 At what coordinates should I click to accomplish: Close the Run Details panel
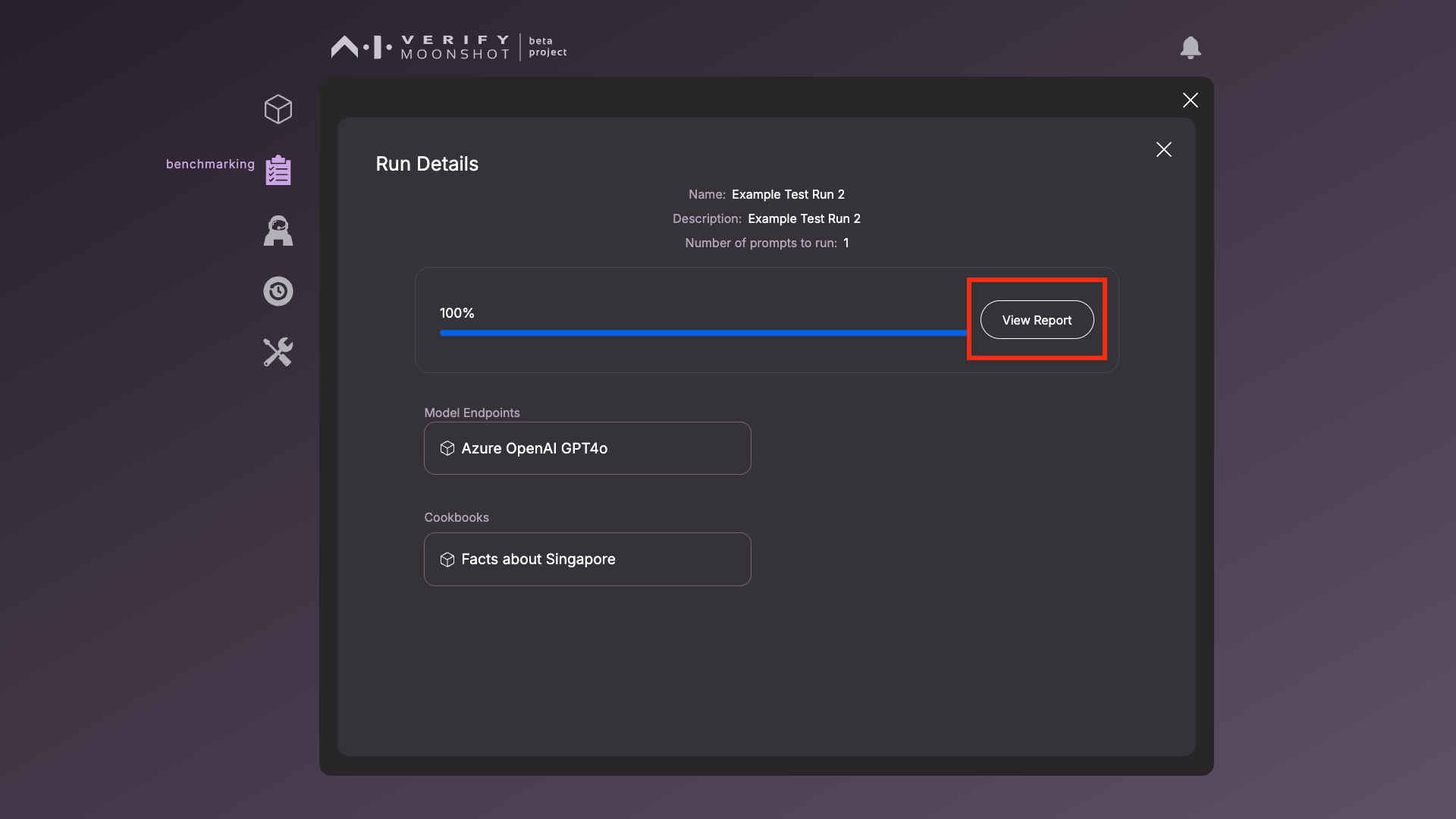click(x=1164, y=149)
